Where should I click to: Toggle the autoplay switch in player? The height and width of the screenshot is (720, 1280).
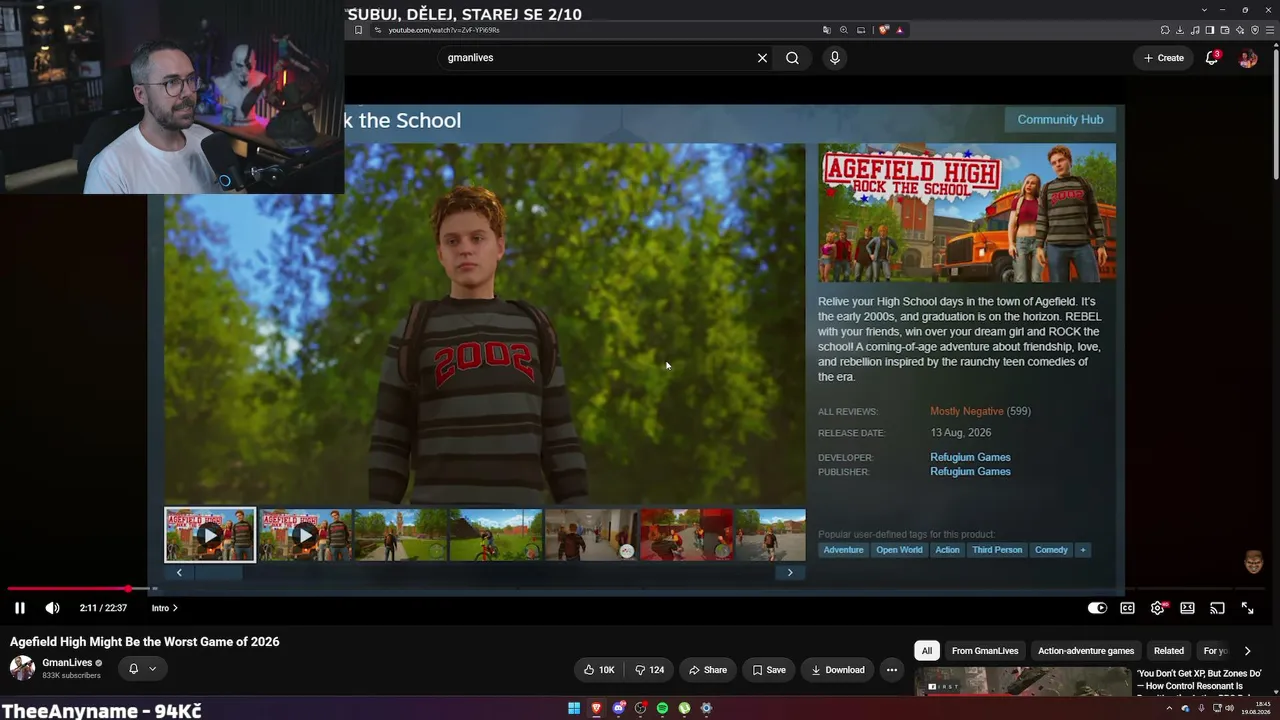point(1097,608)
